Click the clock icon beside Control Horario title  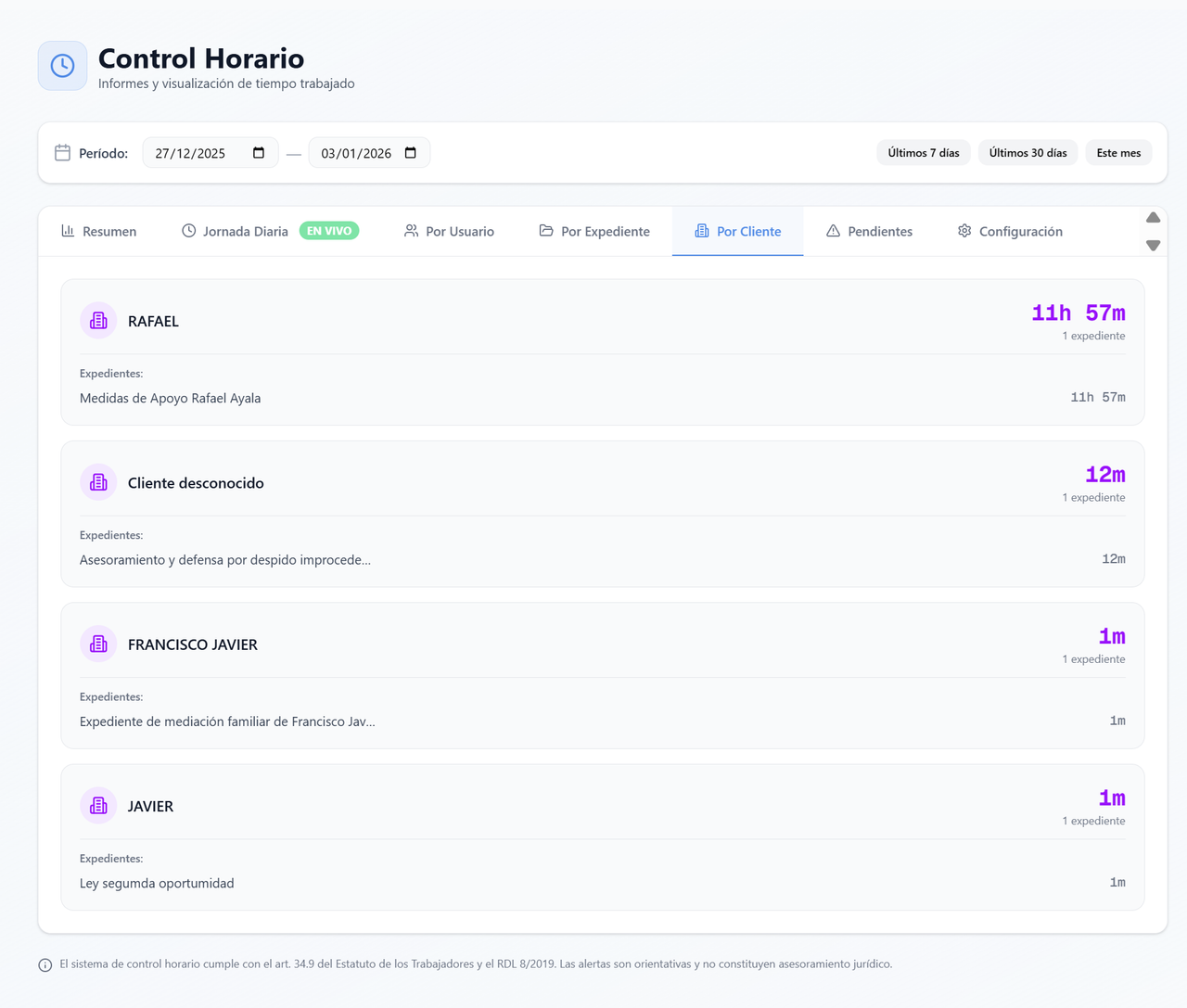(x=61, y=65)
